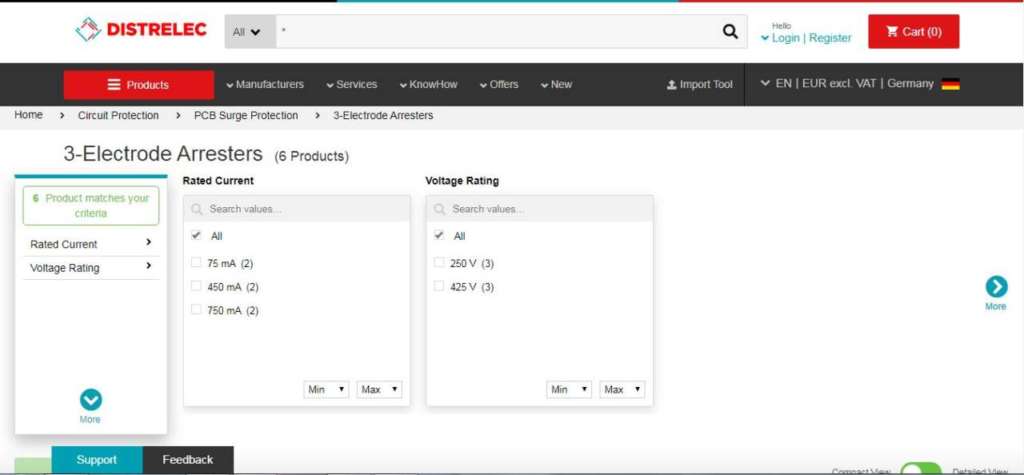Expand Voltage Rating filter in sidebar
This screenshot has width=1024, height=475.
coord(91,267)
